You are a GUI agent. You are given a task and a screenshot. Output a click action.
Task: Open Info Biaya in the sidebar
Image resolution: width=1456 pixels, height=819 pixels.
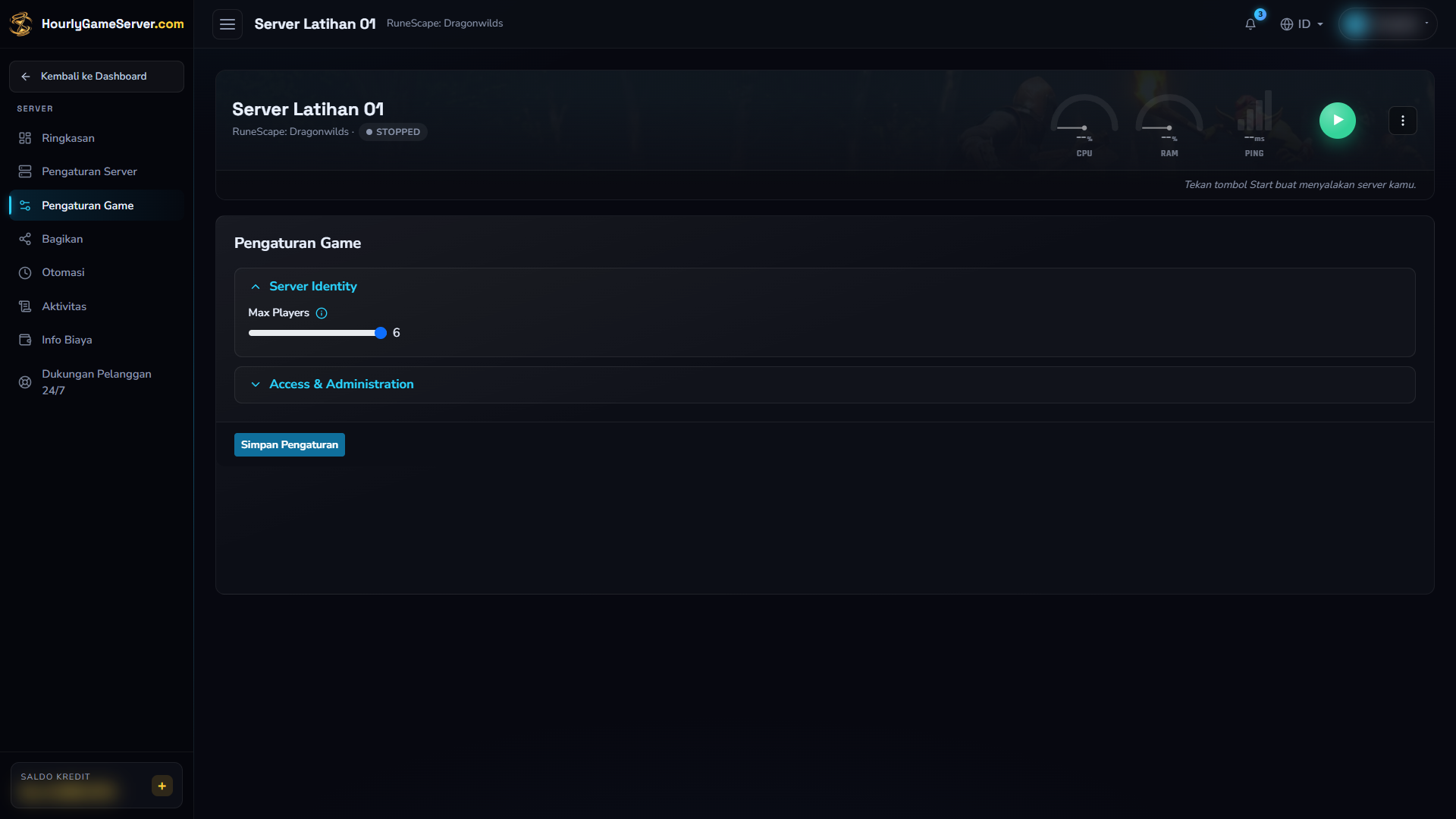point(96,340)
